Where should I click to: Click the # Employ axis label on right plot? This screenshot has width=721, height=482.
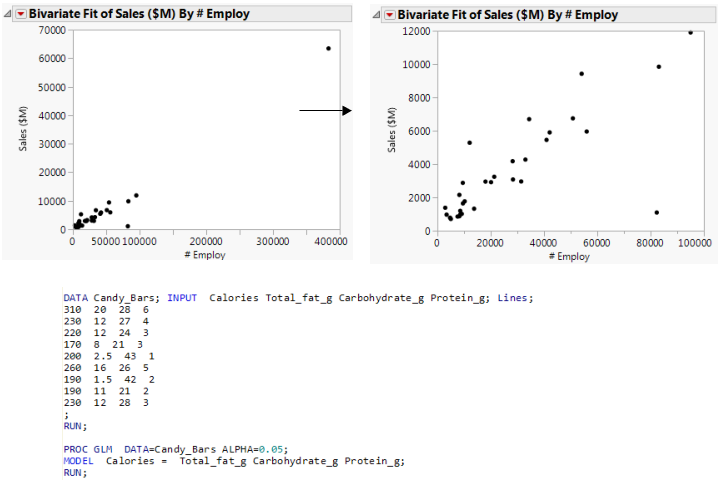[567, 257]
